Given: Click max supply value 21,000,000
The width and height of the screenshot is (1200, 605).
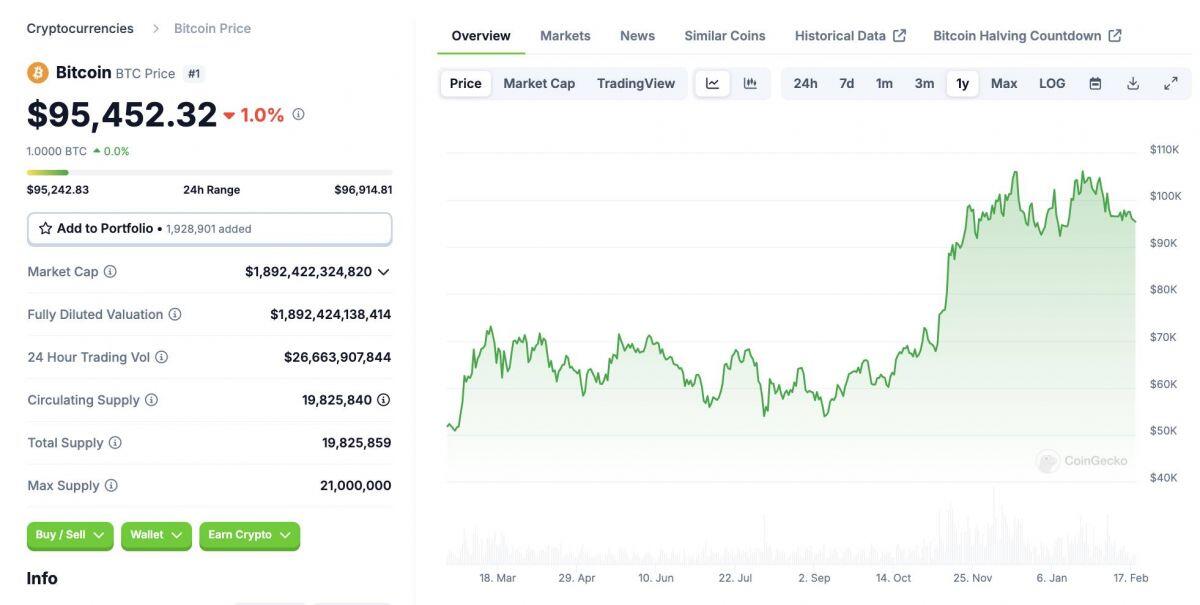Looking at the screenshot, I should tap(355, 486).
